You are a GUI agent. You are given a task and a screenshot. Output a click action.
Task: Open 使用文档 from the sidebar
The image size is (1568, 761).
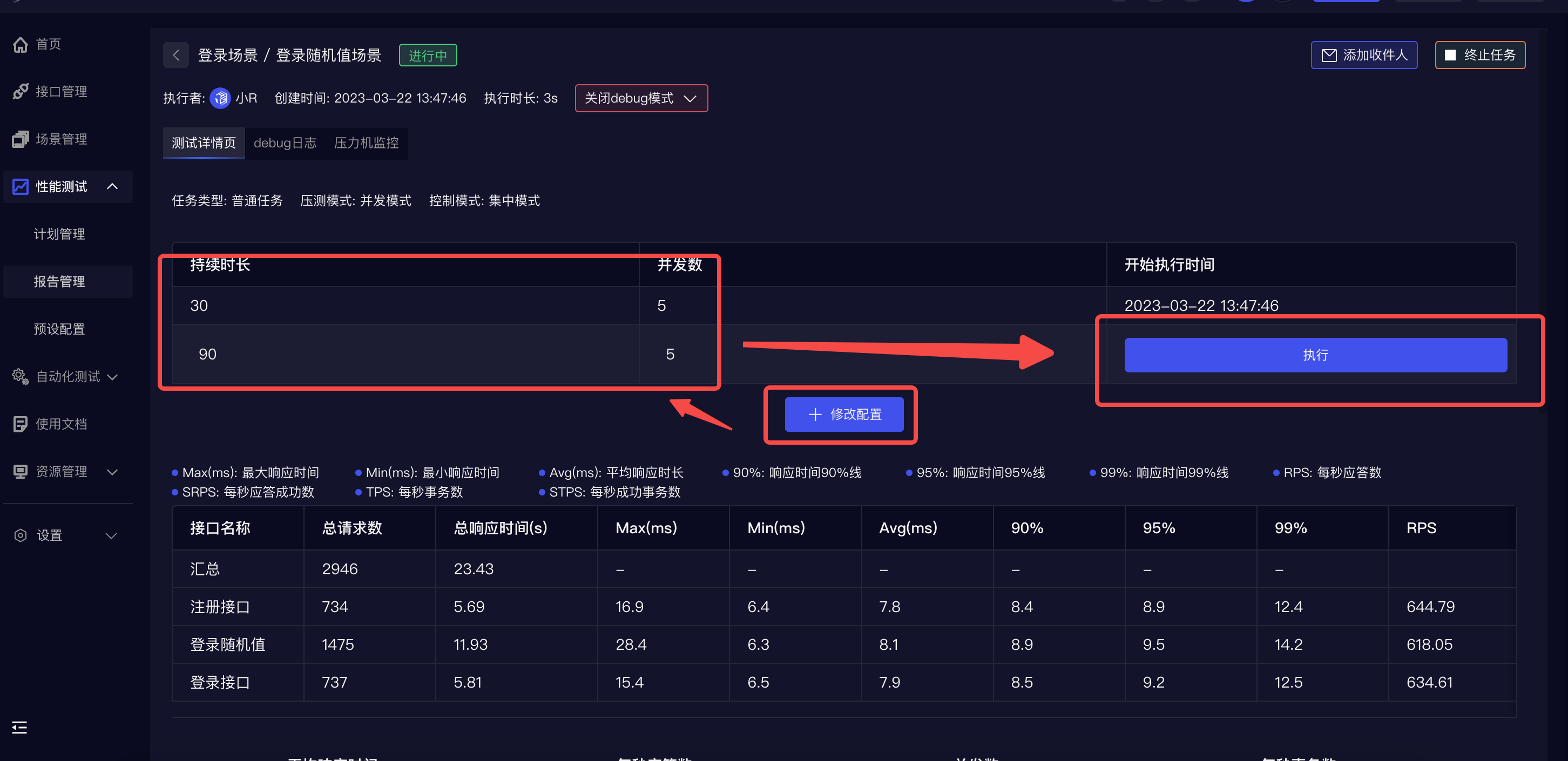(x=61, y=424)
